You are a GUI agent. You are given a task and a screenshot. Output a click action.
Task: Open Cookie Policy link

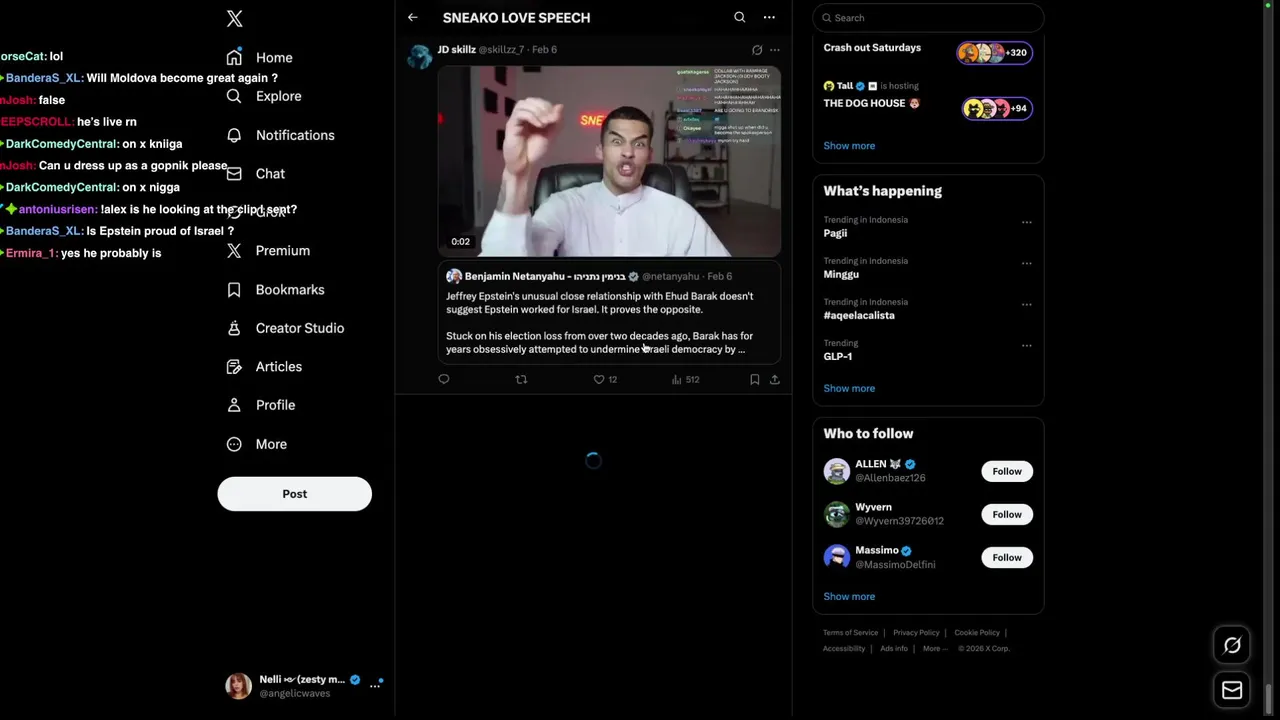coord(977,633)
